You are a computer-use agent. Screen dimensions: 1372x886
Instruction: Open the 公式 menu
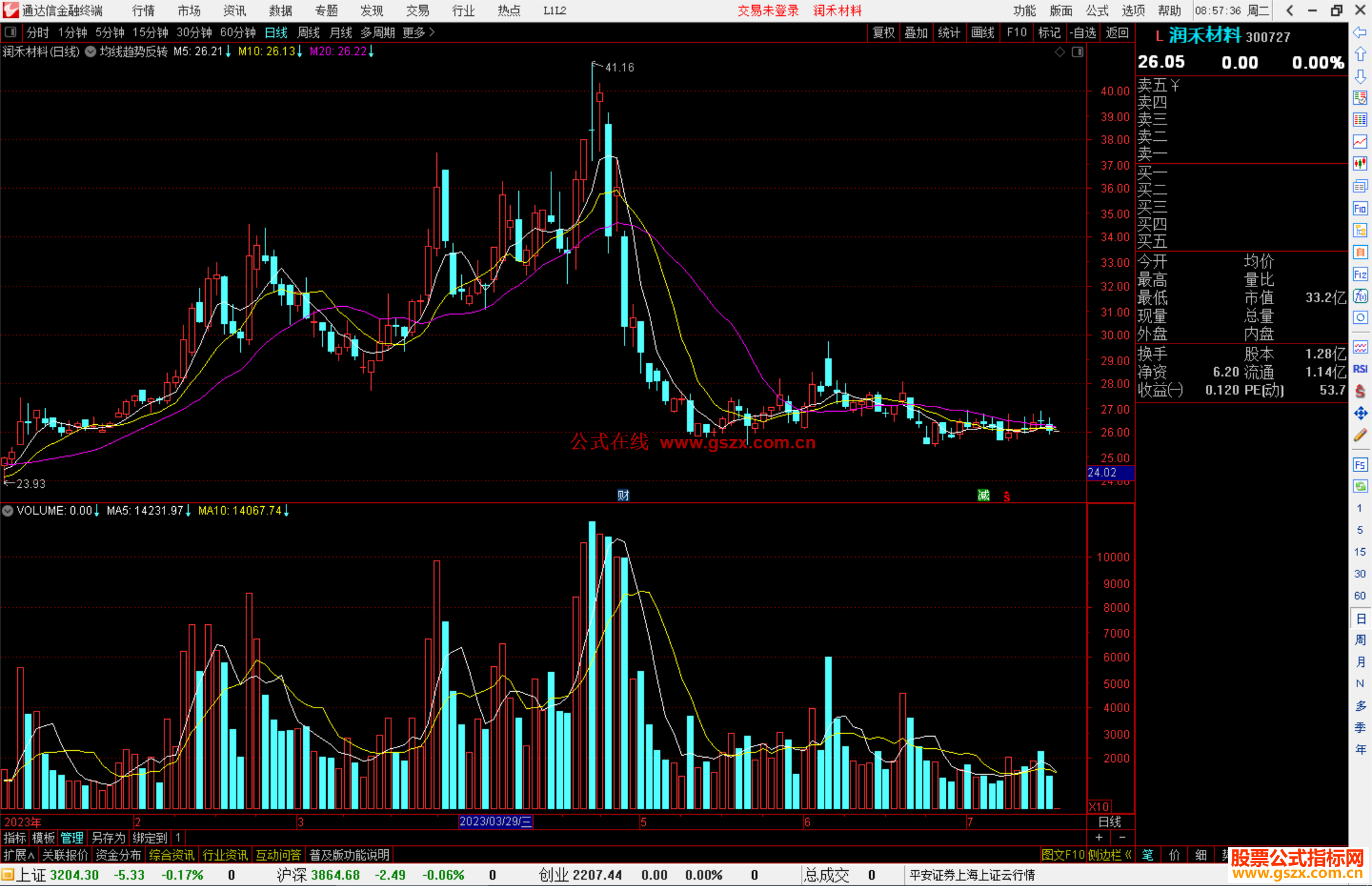tap(1096, 11)
